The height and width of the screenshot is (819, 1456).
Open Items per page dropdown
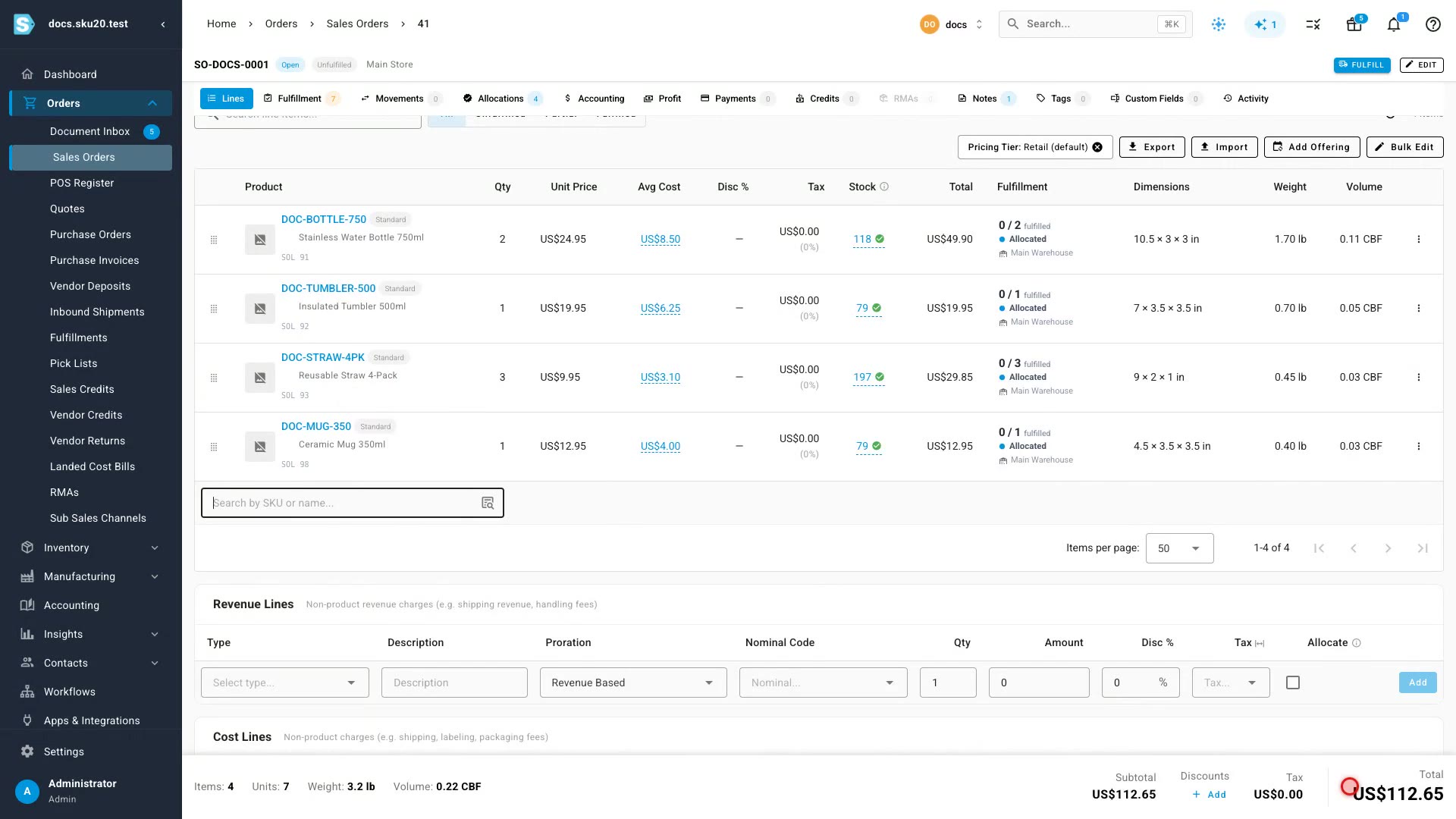click(x=1179, y=548)
